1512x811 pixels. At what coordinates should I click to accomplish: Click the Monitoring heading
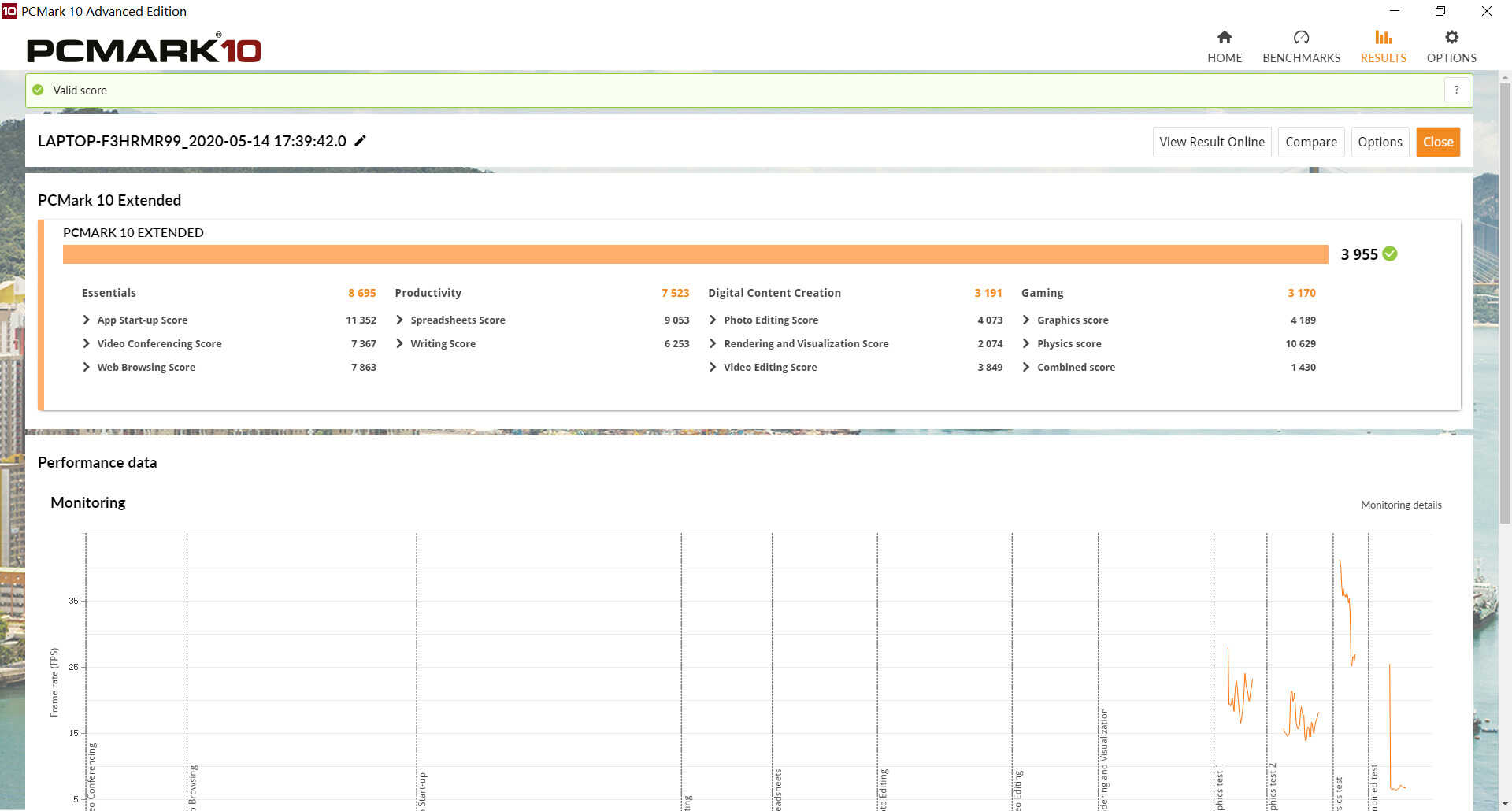click(x=88, y=502)
